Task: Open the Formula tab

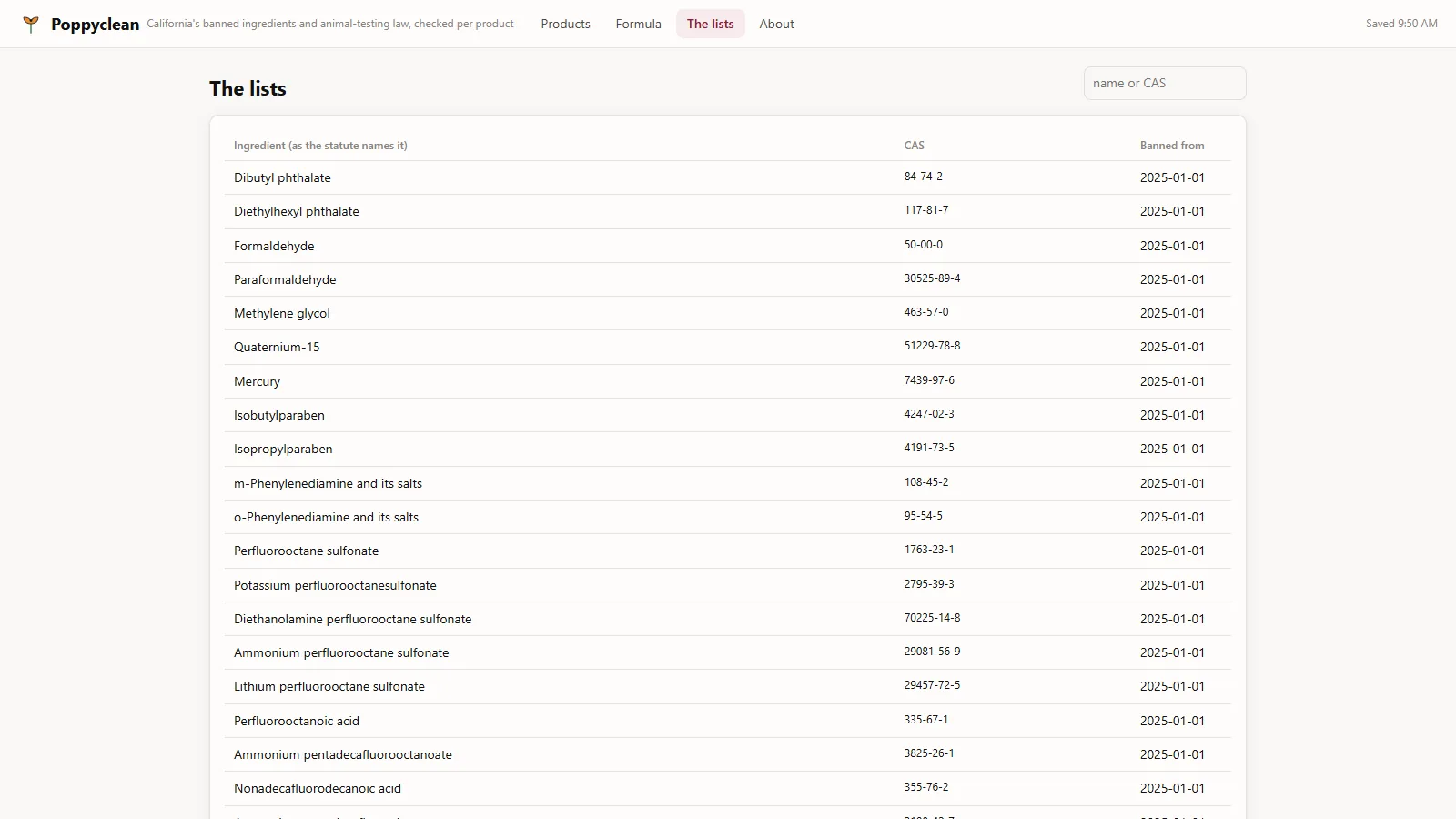Action: [638, 24]
